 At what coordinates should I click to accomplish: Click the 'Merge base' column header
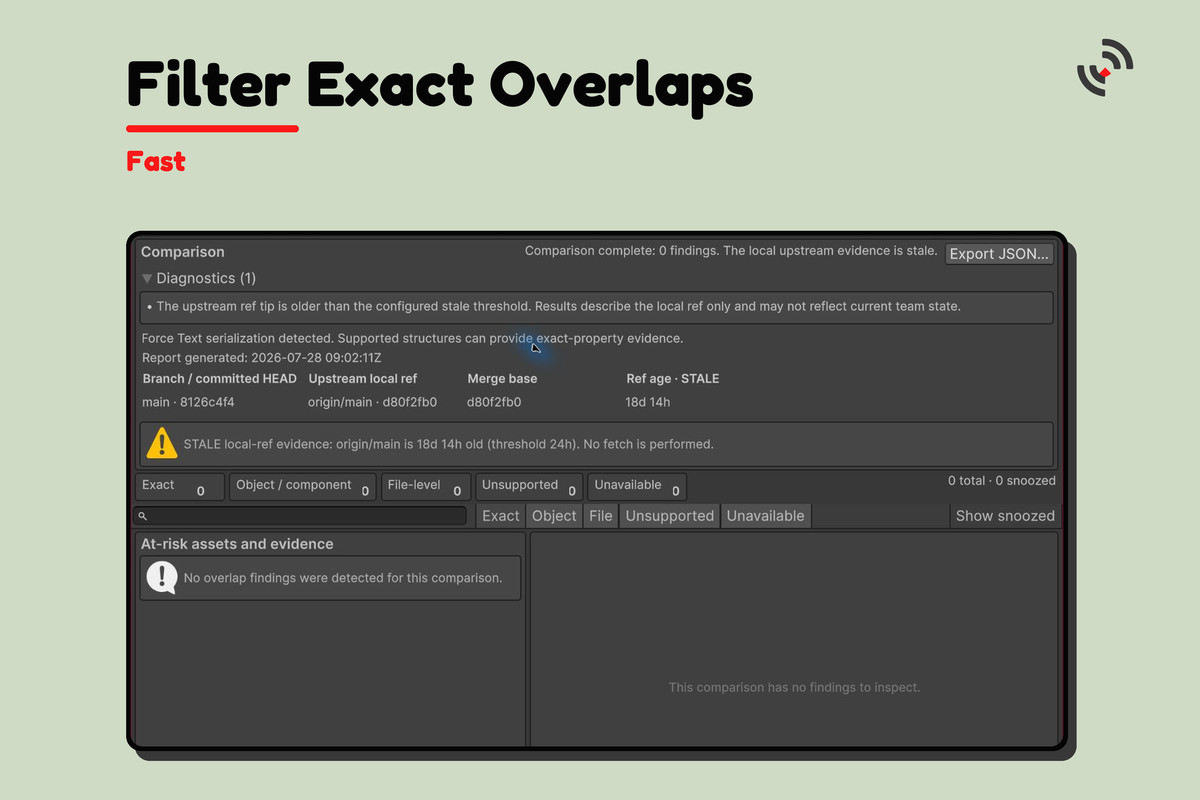502,379
